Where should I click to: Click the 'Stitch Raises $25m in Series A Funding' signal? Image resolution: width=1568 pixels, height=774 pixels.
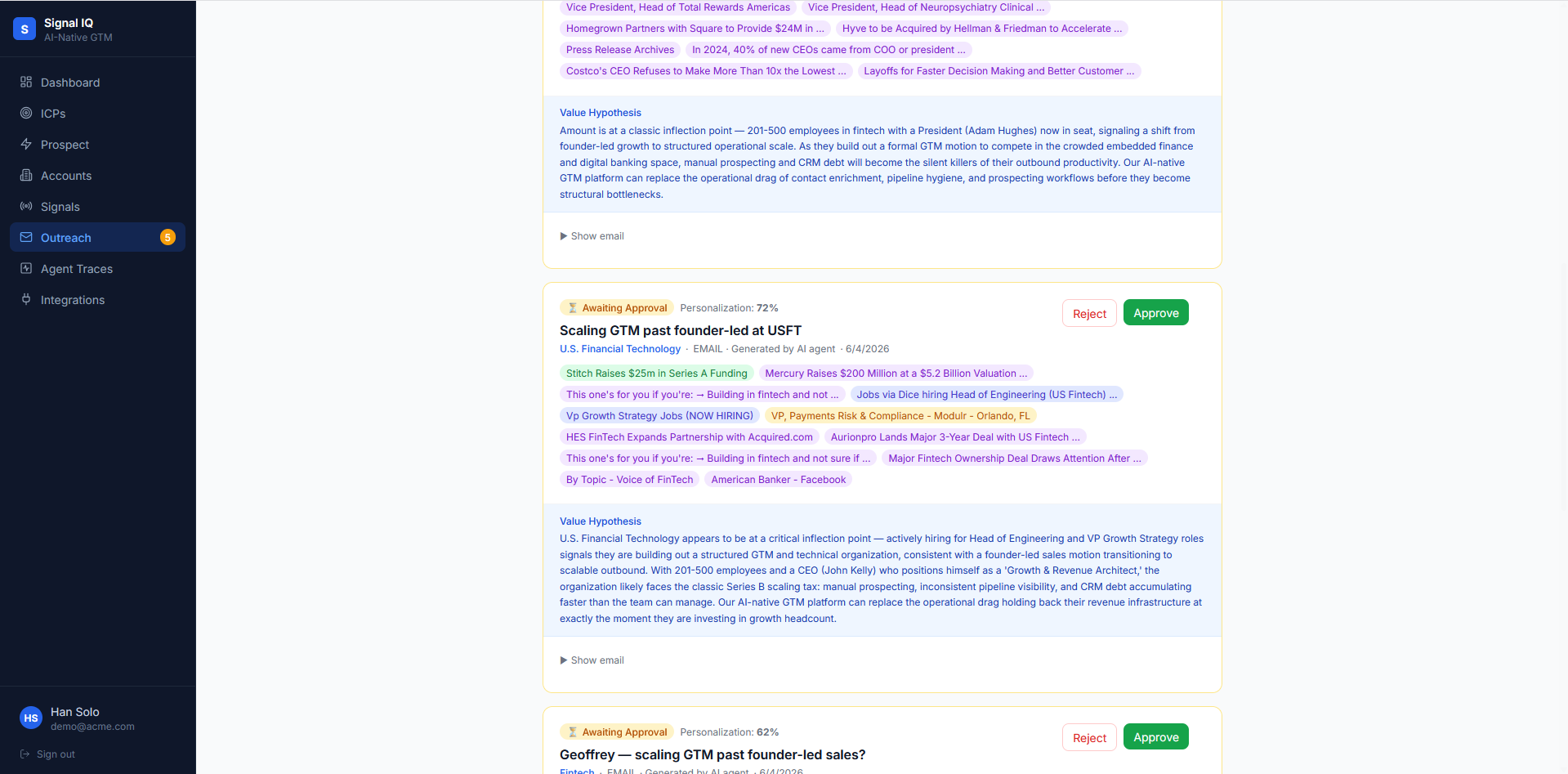[x=656, y=374]
